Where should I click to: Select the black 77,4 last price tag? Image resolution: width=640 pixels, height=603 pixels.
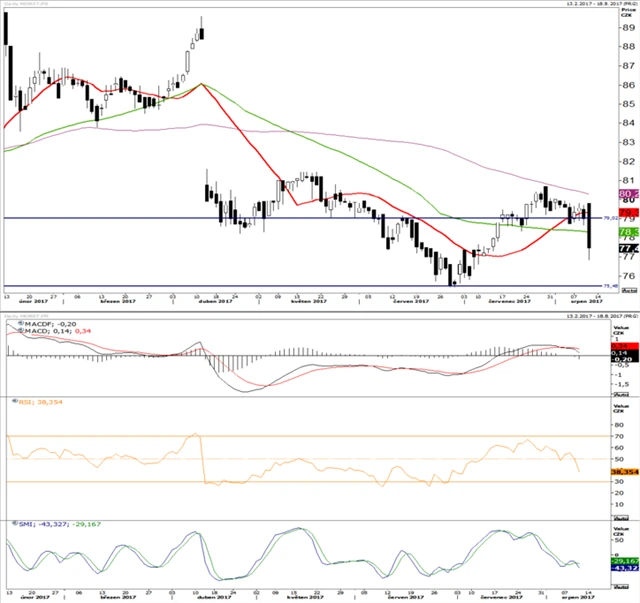coord(629,248)
